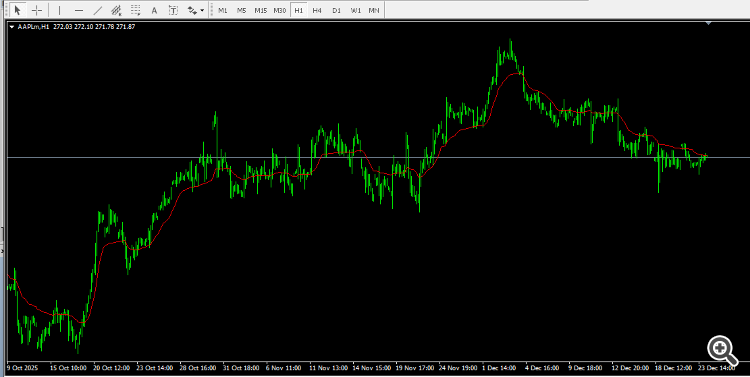The width and height of the screenshot is (750, 377).
Task: Toggle the active H1 timeframe button
Action: (x=299, y=10)
